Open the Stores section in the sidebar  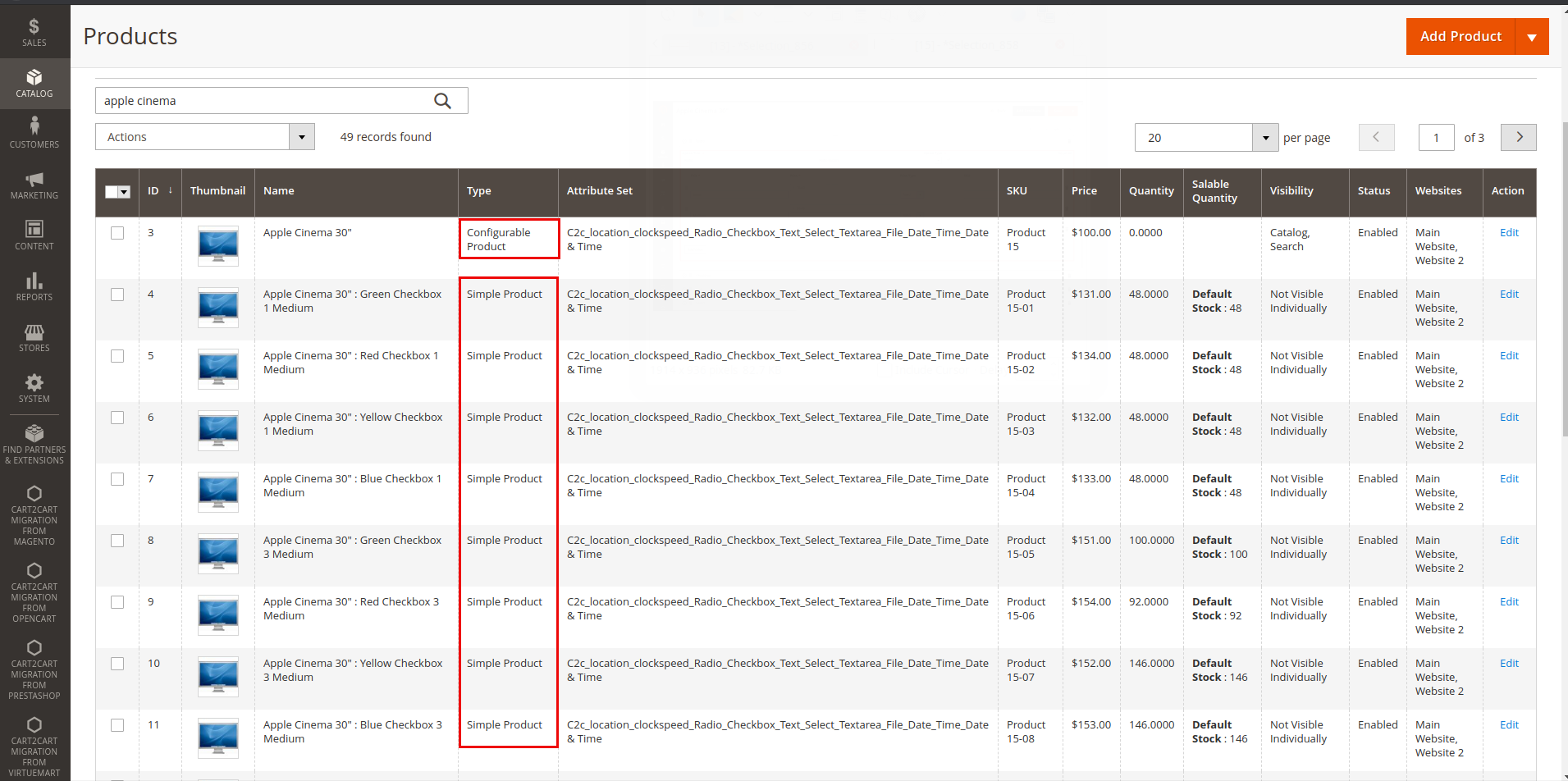point(34,337)
